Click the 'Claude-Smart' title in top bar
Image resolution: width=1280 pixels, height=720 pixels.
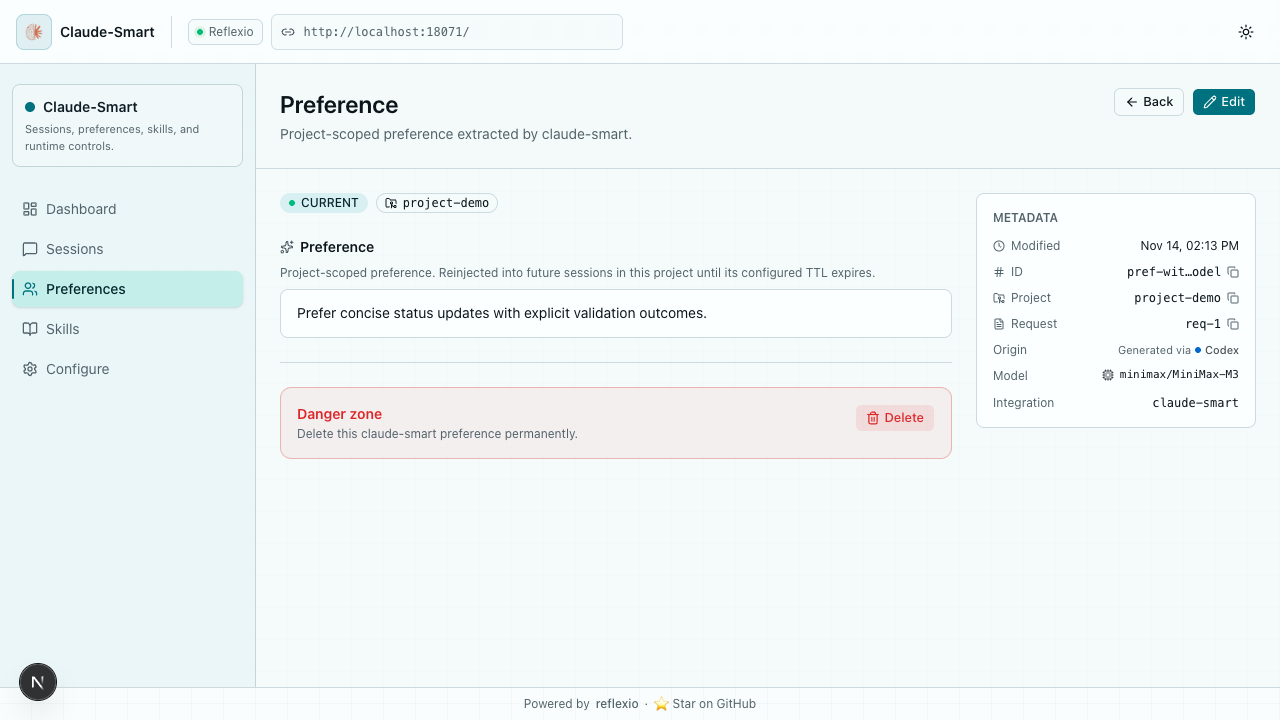click(x=107, y=32)
